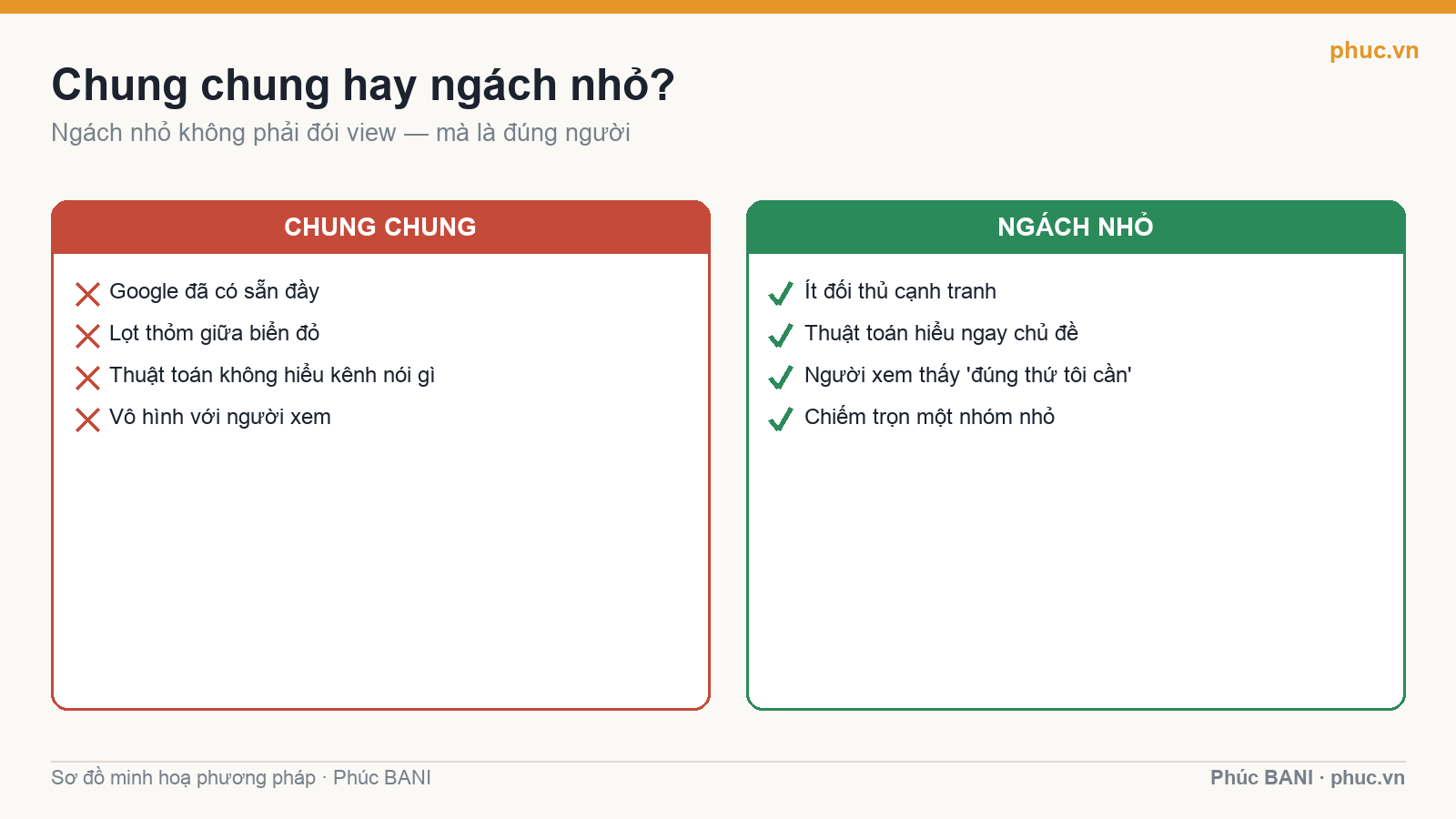The height and width of the screenshot is (819, 1456).
Task: Click the footer 'Sơ đồ minh hoạ phương pháp'
Action: 183,778
